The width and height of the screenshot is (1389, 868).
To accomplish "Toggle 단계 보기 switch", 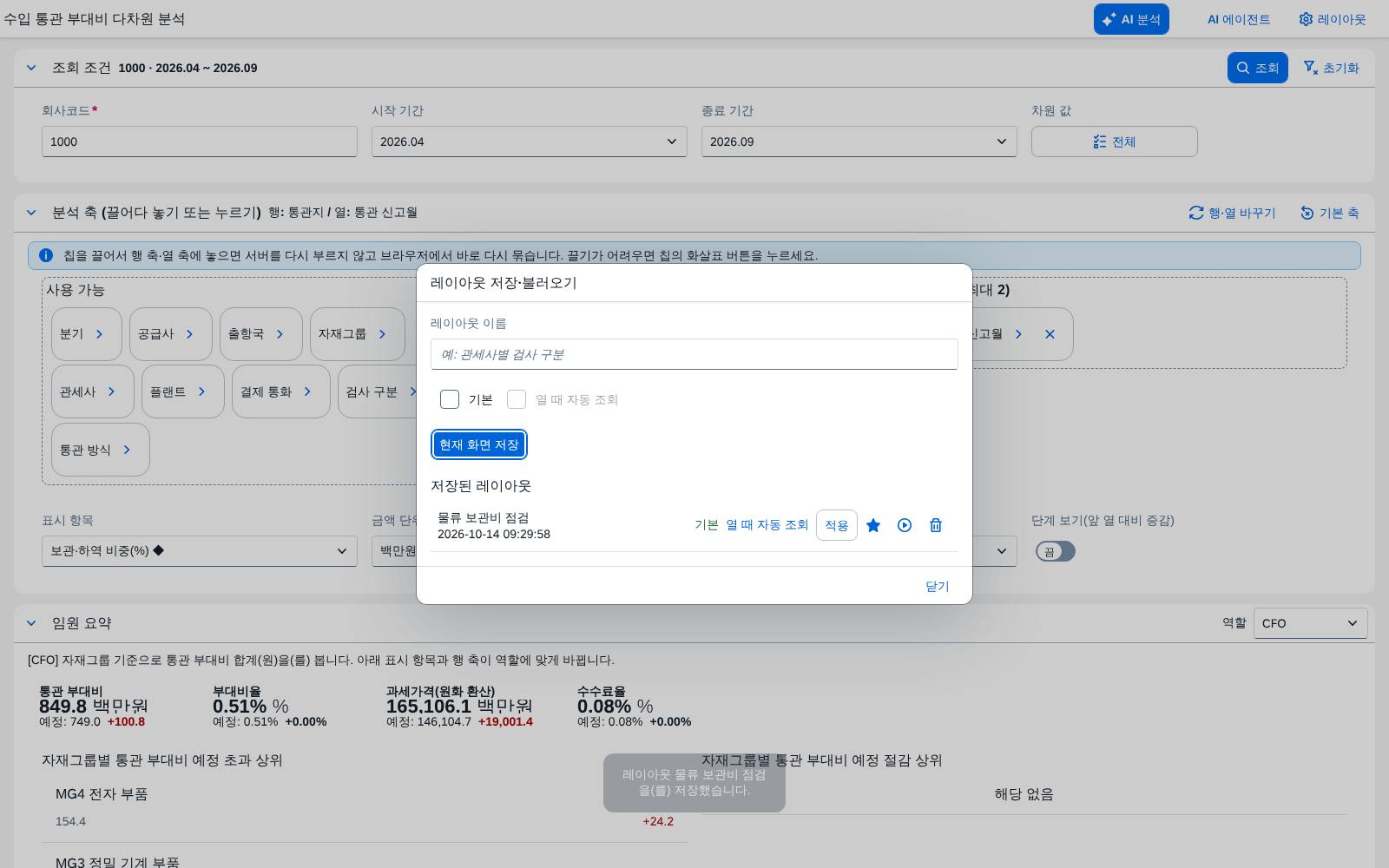I will (x=1055, y=551).
